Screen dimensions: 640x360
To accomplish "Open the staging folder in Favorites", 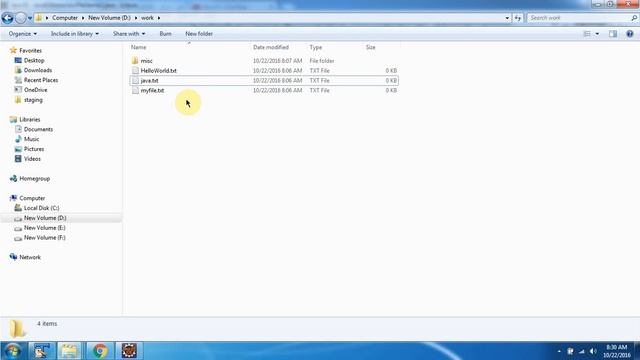I will click(x=33, y=100).
